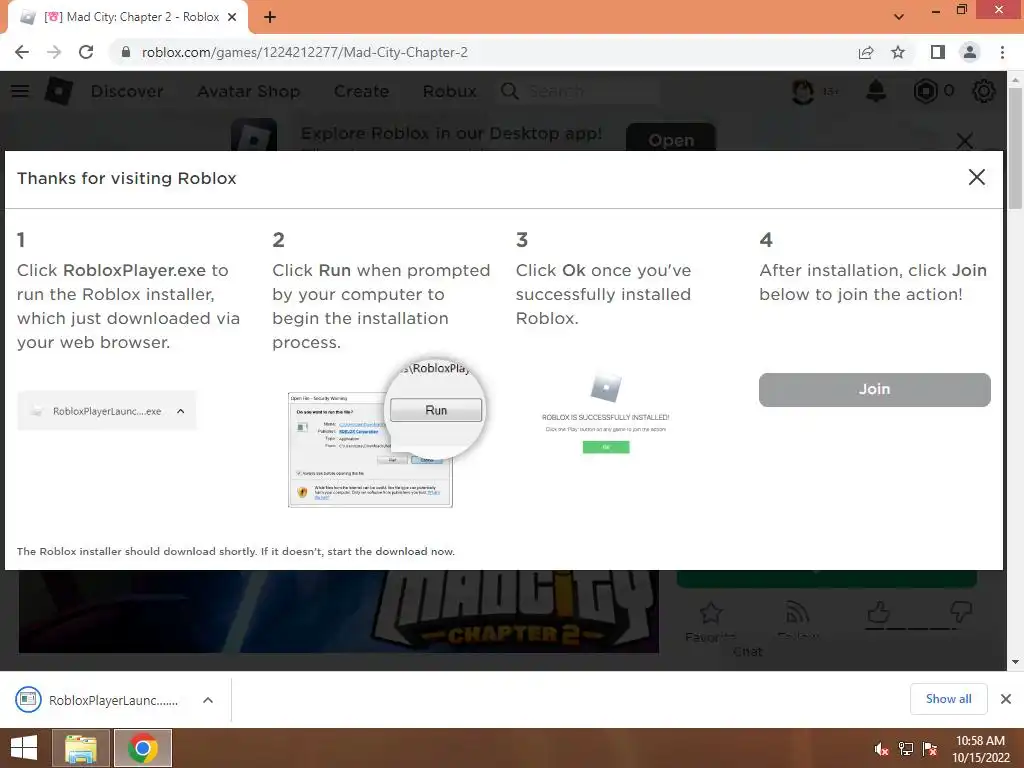Screen dimensions: 1024x768
Task: Open the Chrome side panel
Action: [937, 52]
